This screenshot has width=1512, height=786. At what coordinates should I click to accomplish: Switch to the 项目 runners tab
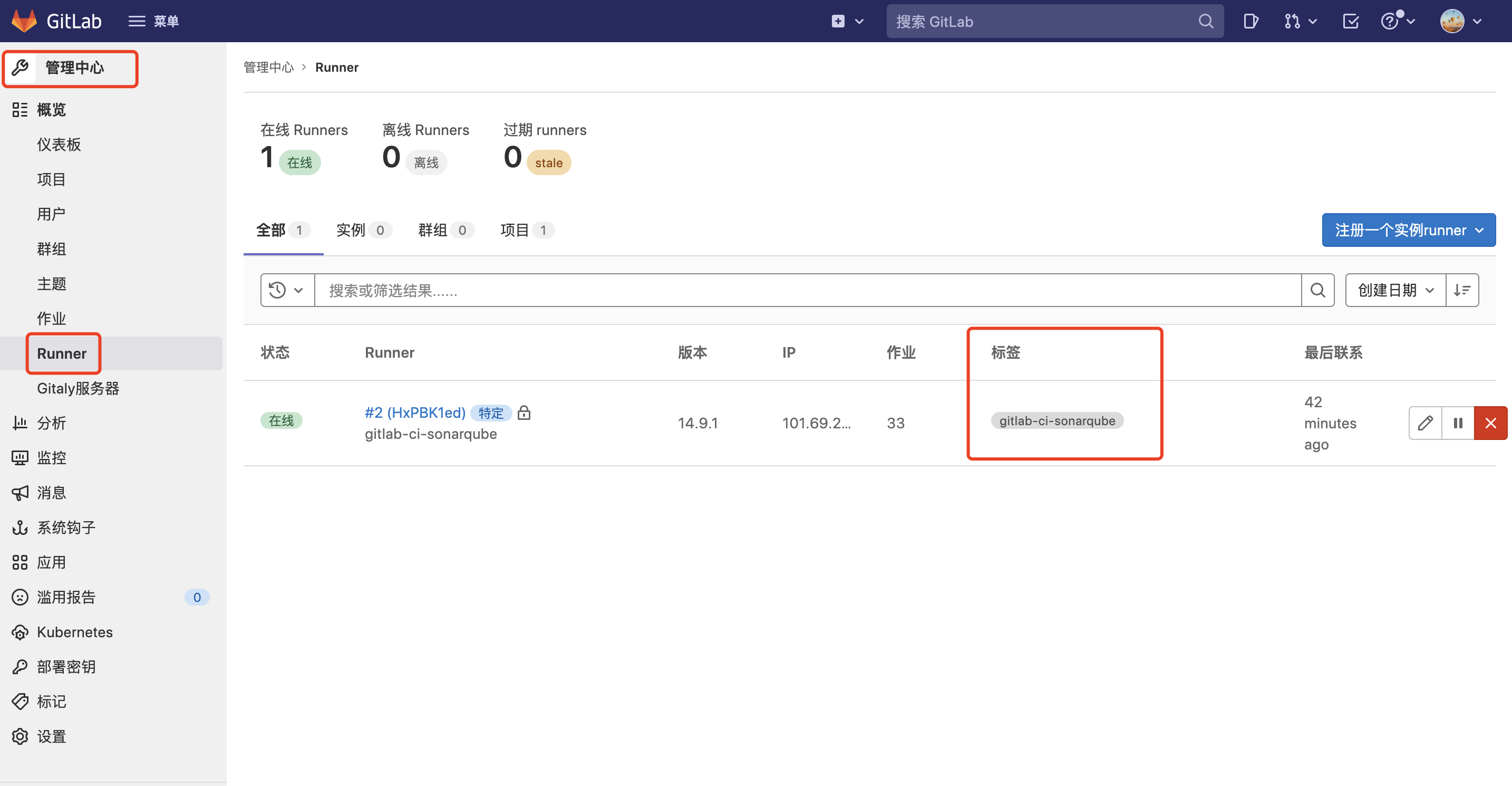point(525,231)
